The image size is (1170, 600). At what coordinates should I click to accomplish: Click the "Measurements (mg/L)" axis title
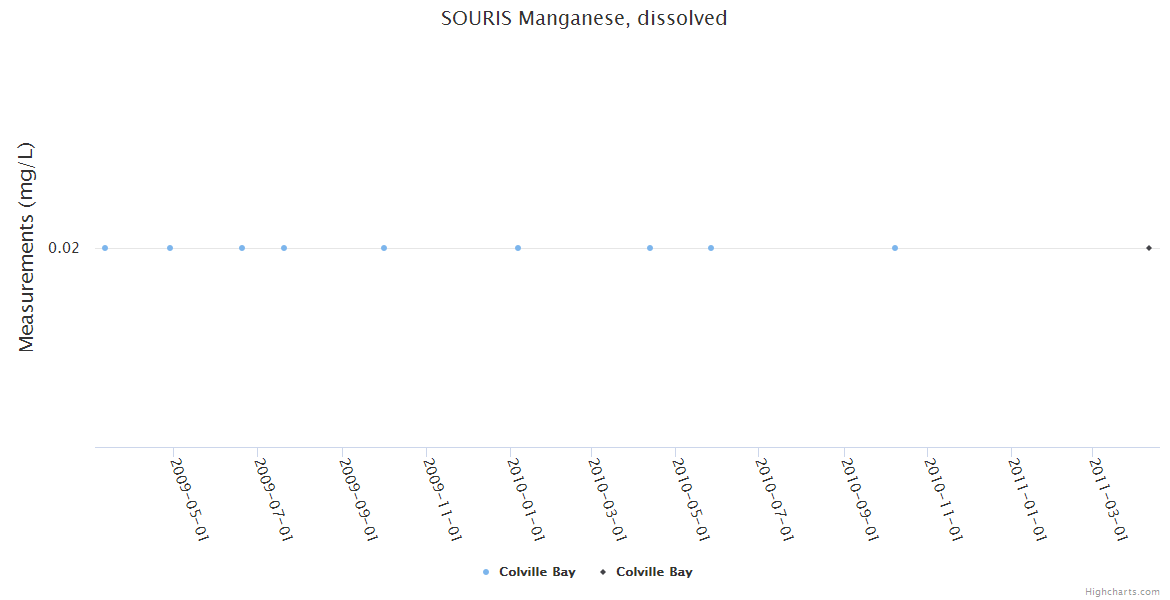click(27, 247)
